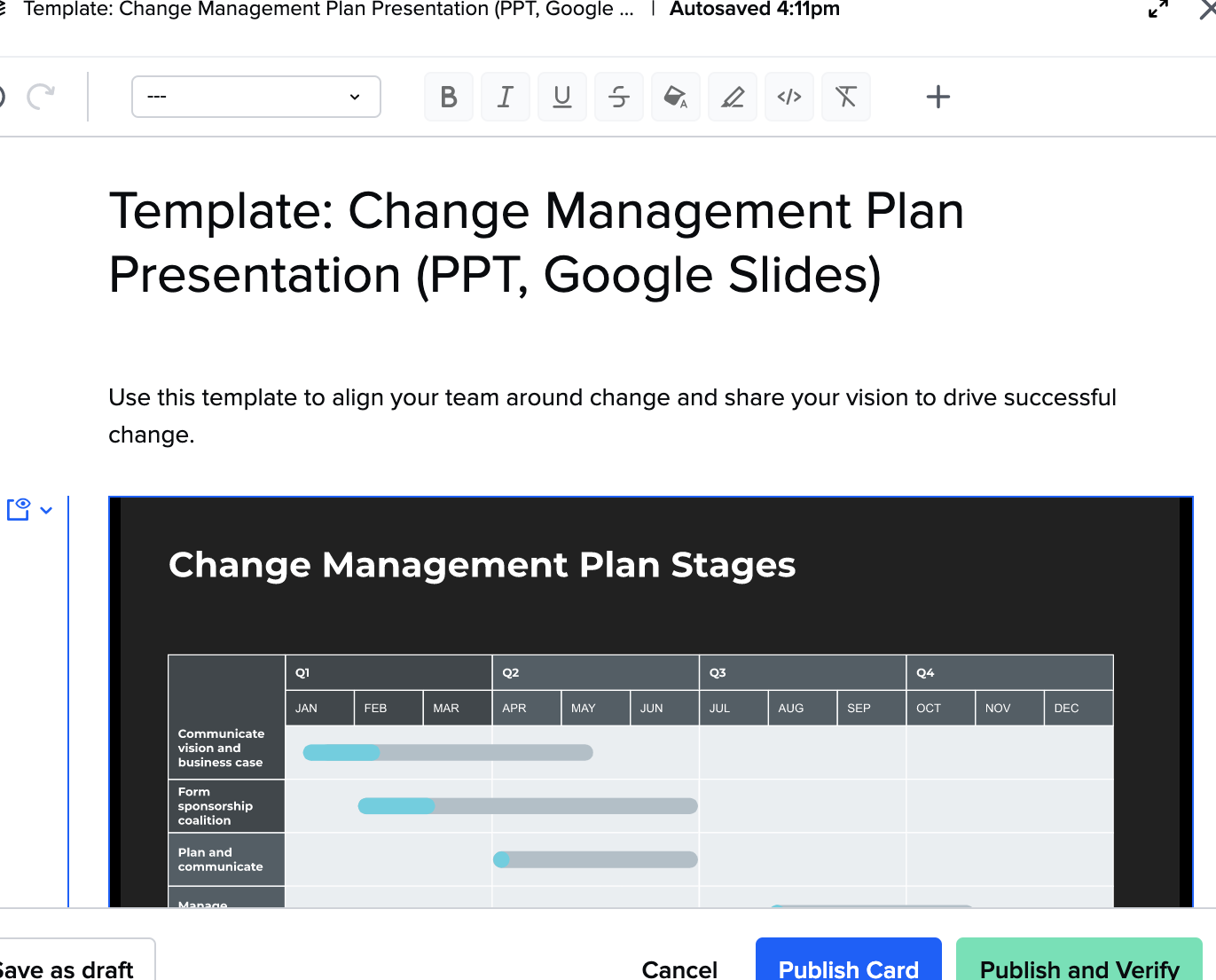Click the 'Form sponsorship coalition' row label

coord(226,806)
